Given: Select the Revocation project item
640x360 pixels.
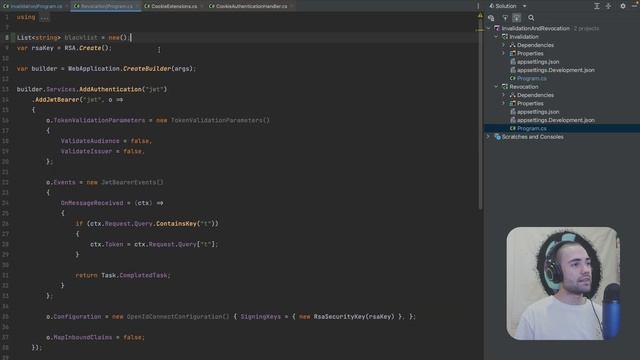Looking at the screenshot, I should click(x=524, y=87).
